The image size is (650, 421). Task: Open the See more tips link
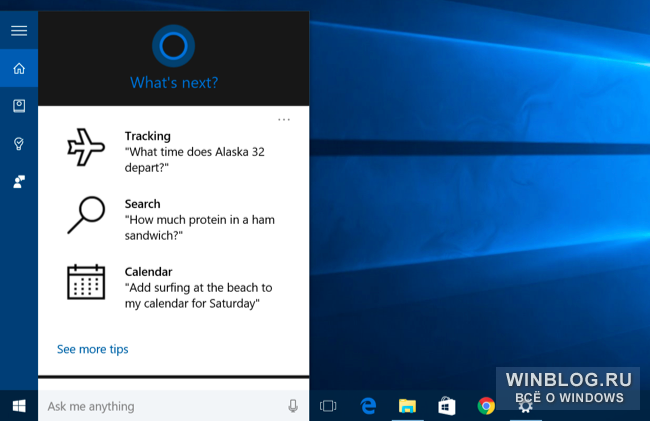coord(92,349)
